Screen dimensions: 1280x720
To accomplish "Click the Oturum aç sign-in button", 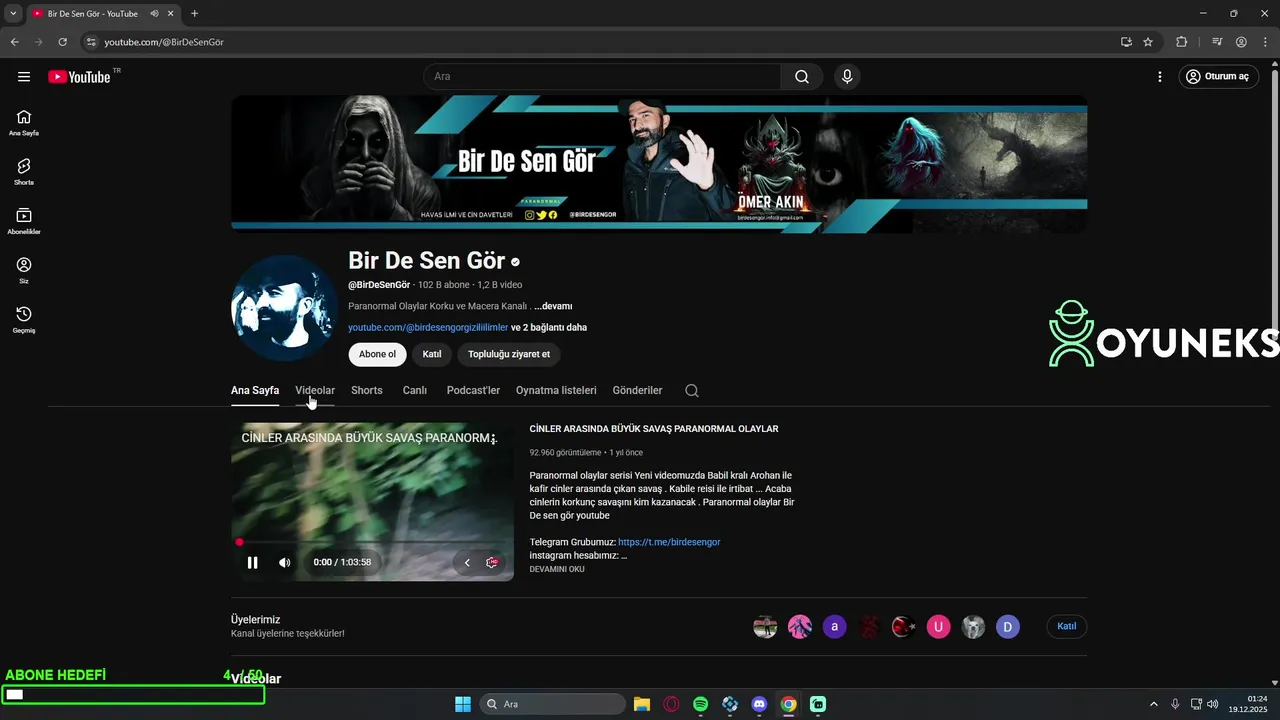I will click(1218, 77).
